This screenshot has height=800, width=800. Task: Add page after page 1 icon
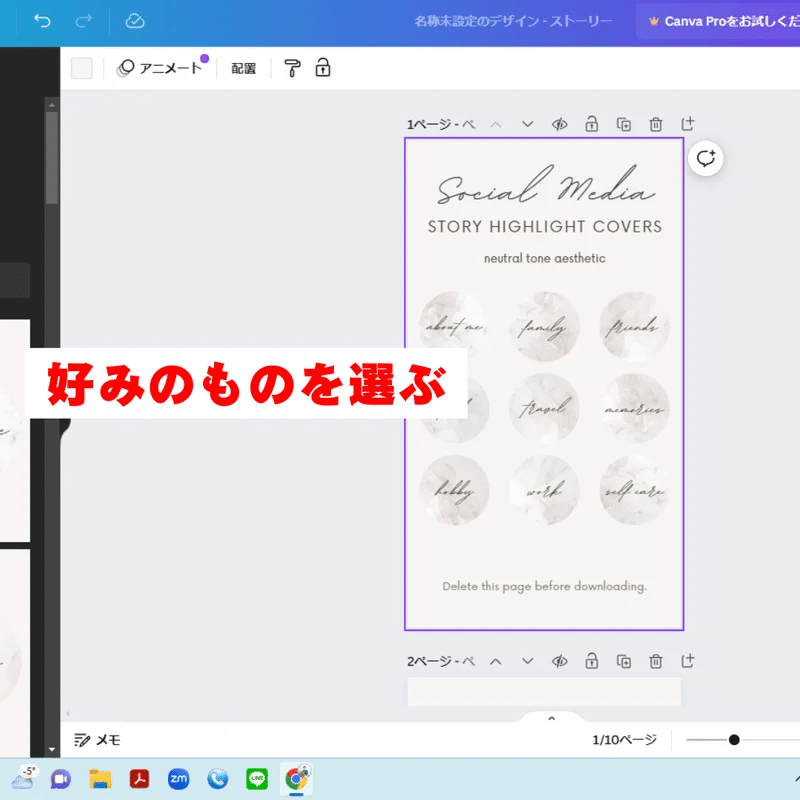point(688,123)
